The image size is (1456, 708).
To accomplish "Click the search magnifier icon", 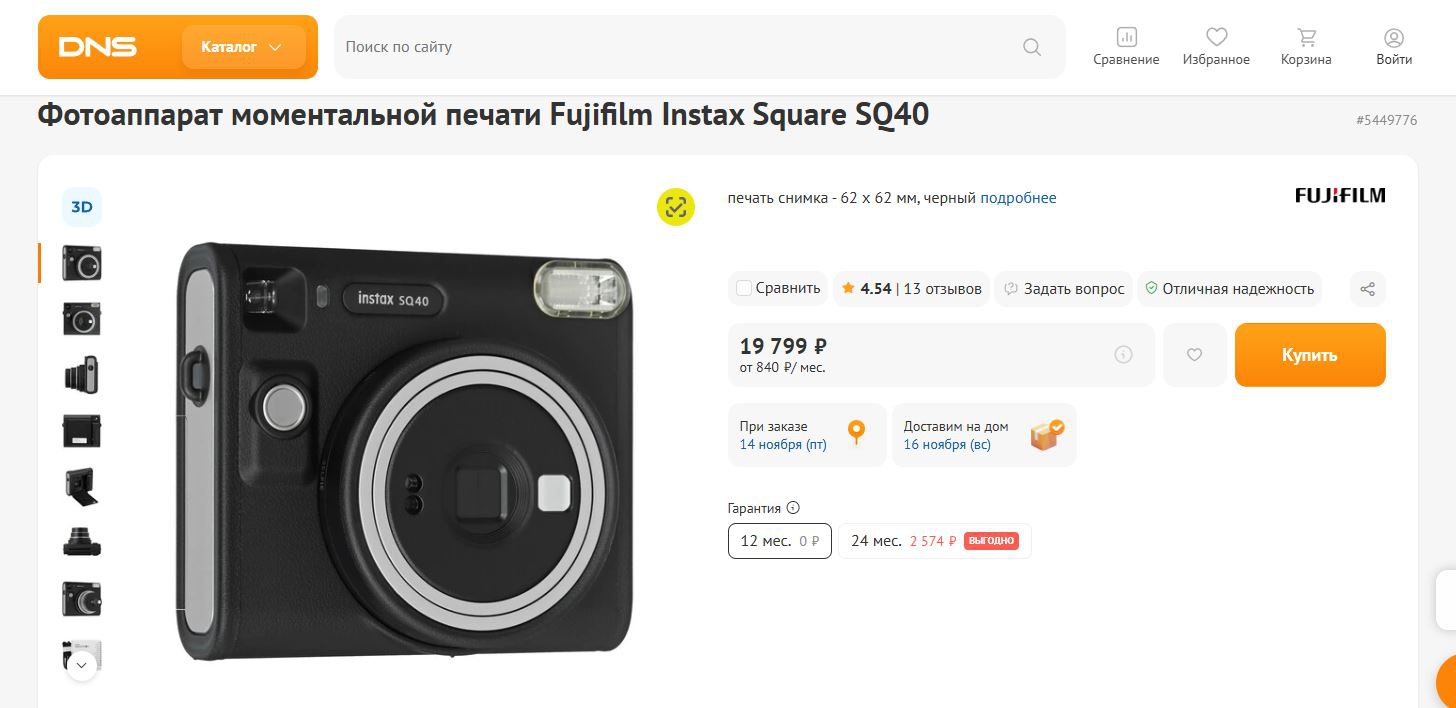I will 1032,47.
